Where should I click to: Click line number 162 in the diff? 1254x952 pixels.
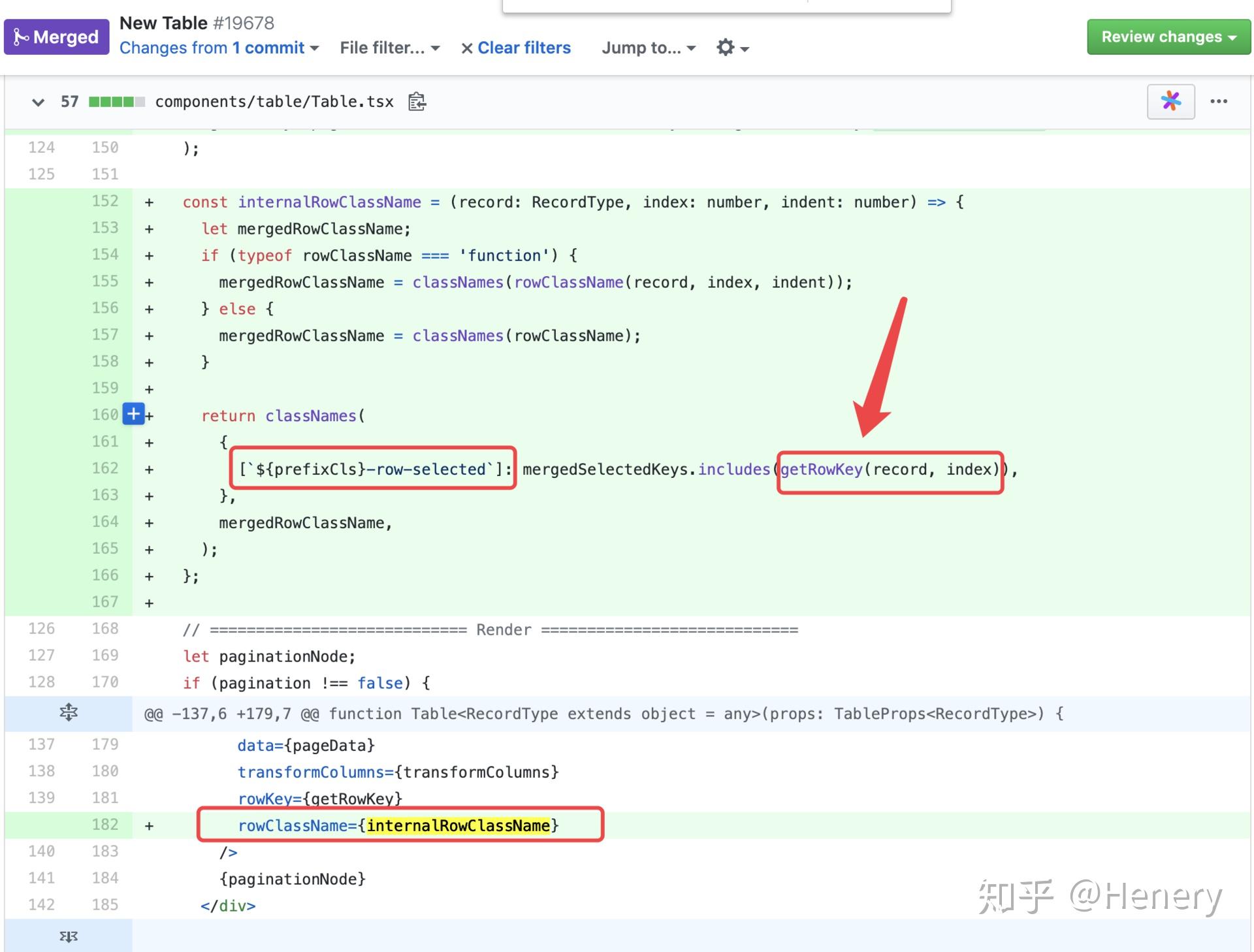point(104,468)
